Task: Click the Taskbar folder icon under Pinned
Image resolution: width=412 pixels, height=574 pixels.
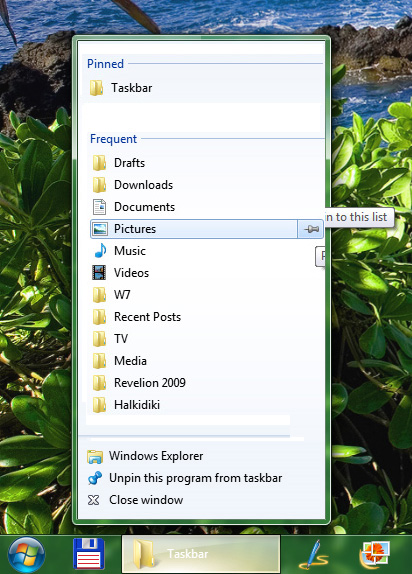Action: (96, 88)
